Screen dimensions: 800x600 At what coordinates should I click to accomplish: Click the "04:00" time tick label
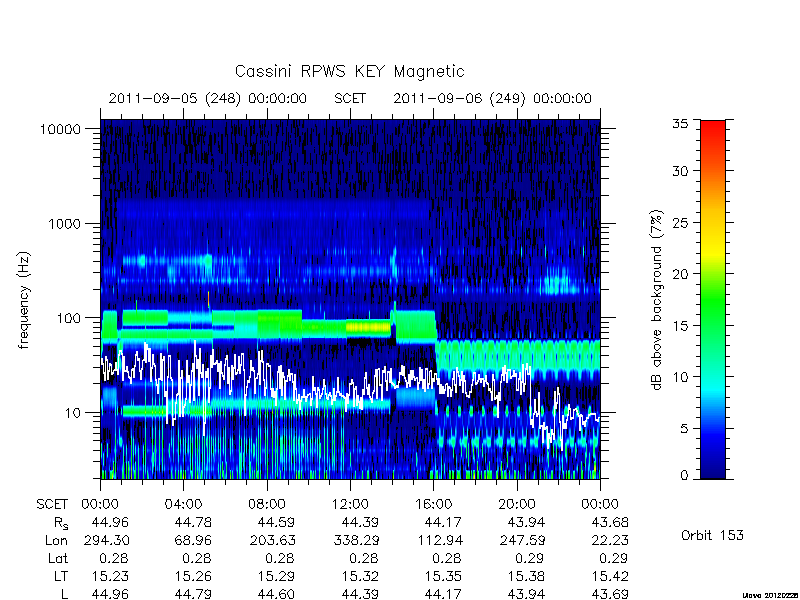pyautogui.click(x=183, y=505)
